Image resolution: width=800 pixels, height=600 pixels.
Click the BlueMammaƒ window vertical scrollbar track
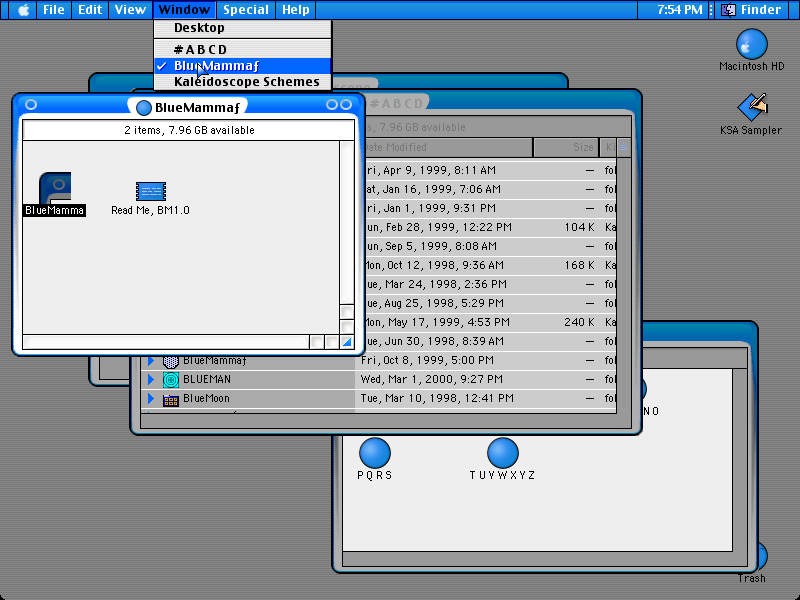347,222
